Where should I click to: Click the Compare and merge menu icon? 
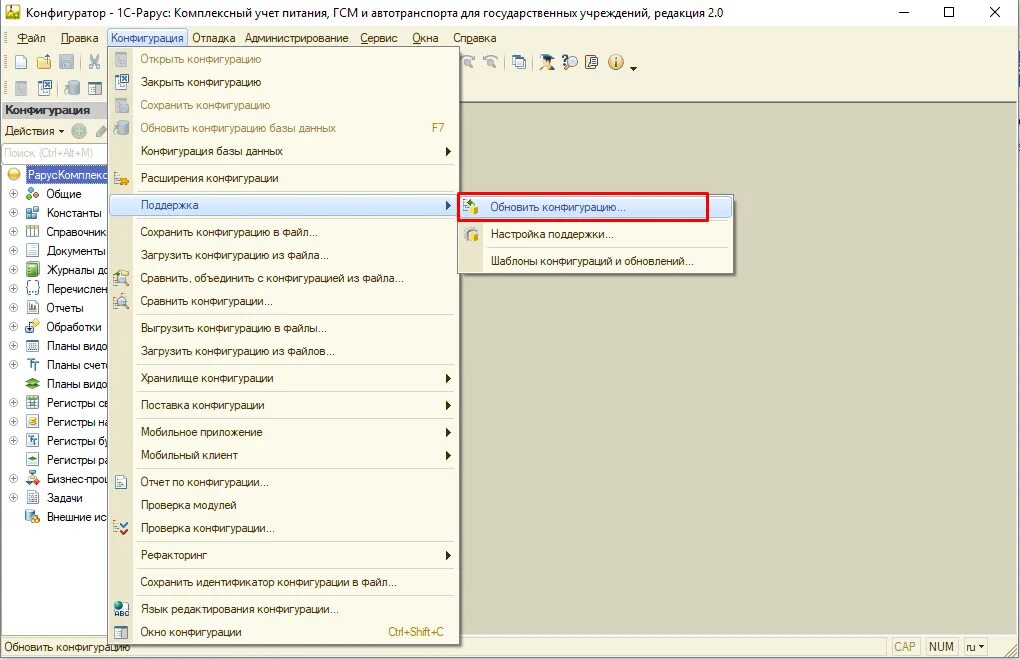[x=121, y=278]
